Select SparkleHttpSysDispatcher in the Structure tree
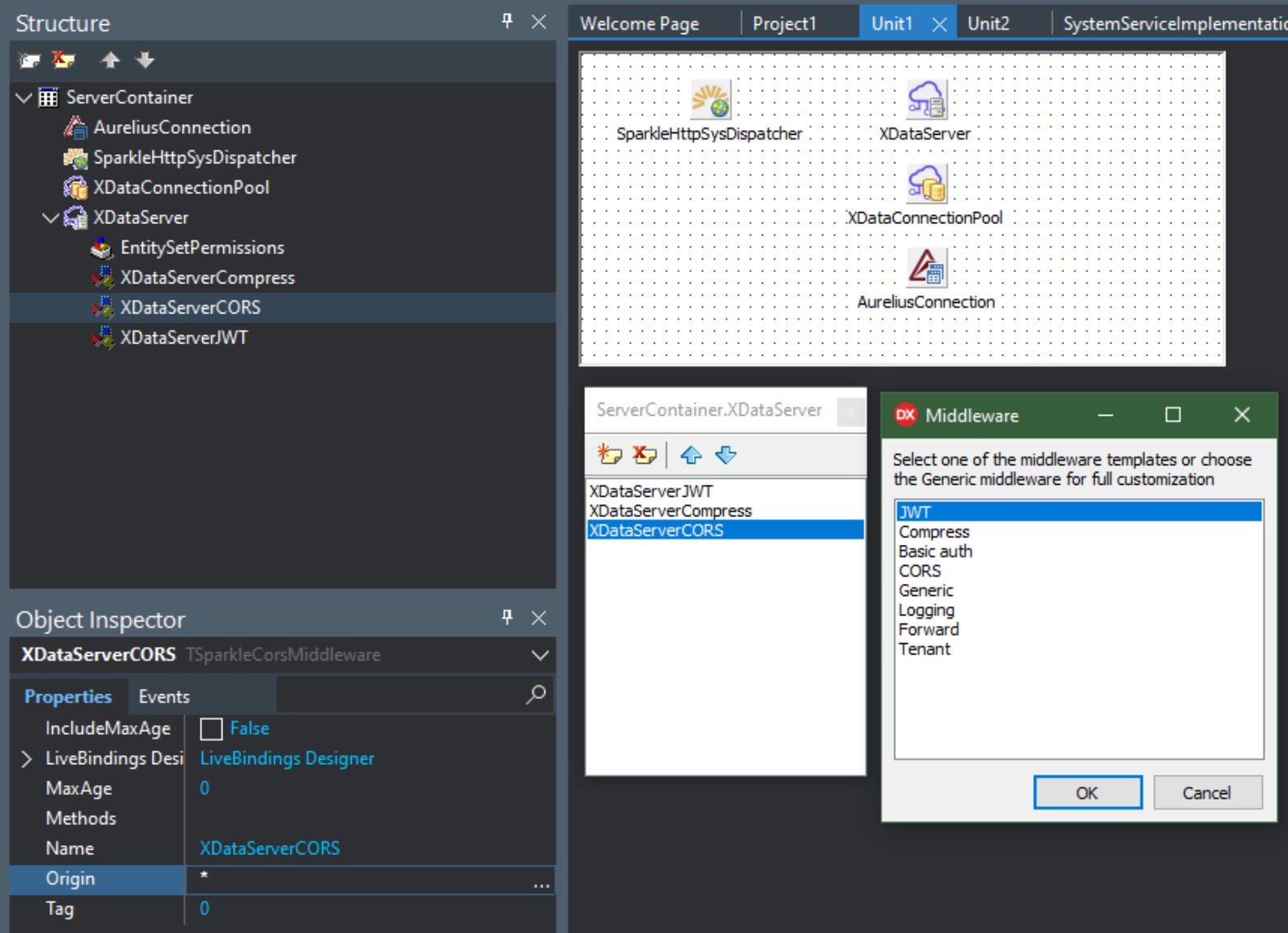The width and height of the screenshot is (1288, 933). 195,158
